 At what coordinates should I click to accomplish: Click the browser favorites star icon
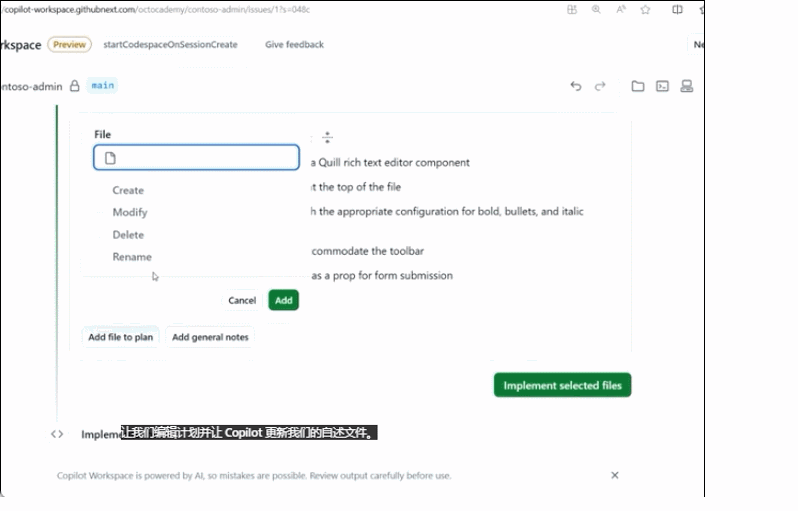tap(645, 10)
